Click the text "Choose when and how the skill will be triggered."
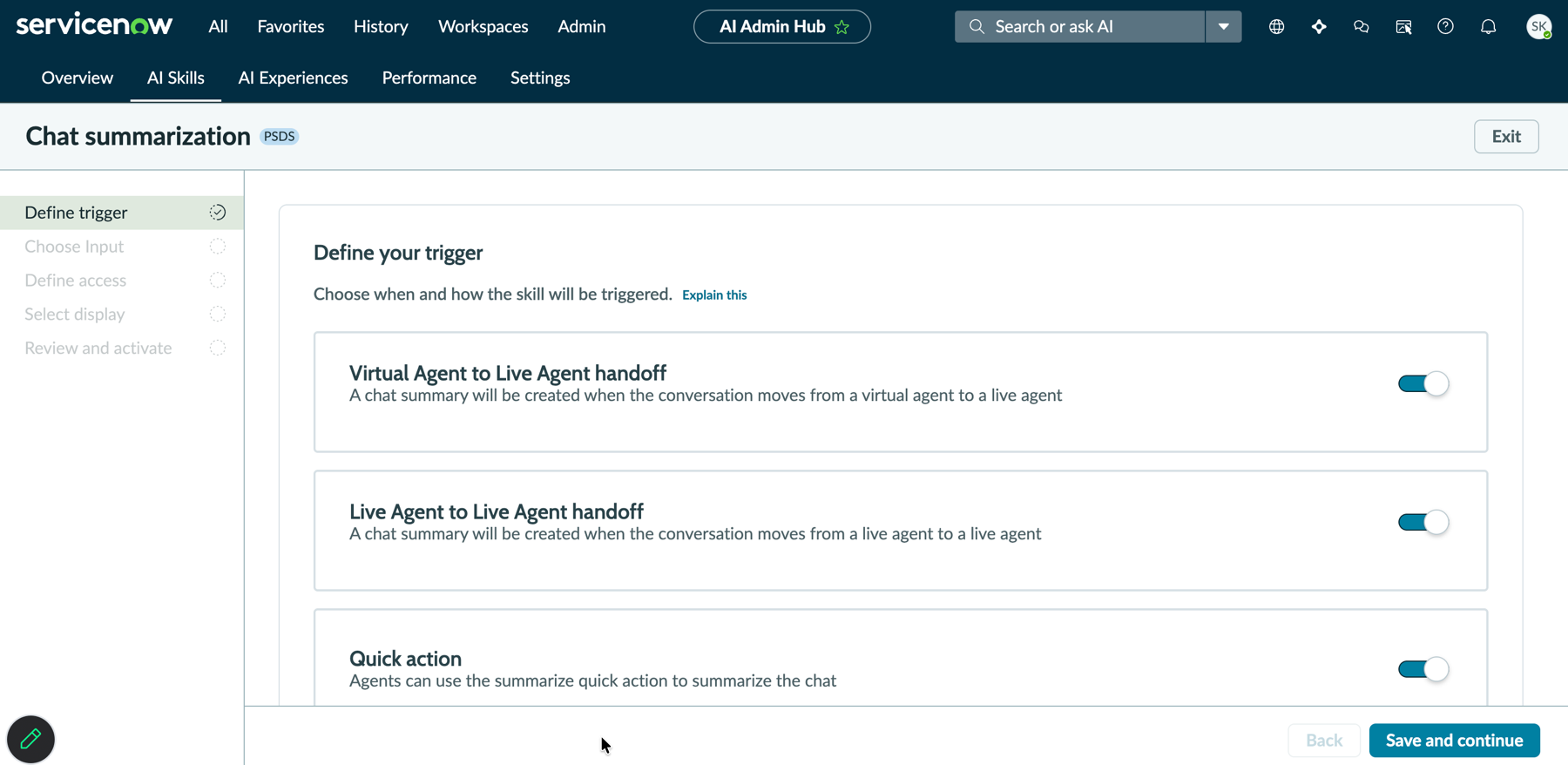1568x765 pixels. [x=493, y=294]
